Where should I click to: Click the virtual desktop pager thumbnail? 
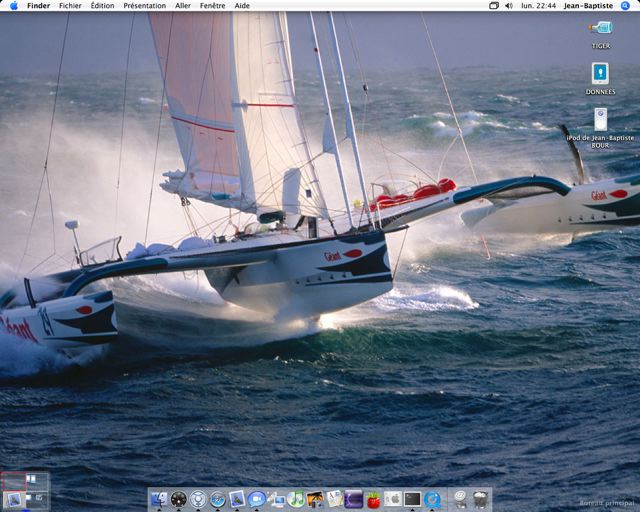pyautogui.click(x=25, y=490)
